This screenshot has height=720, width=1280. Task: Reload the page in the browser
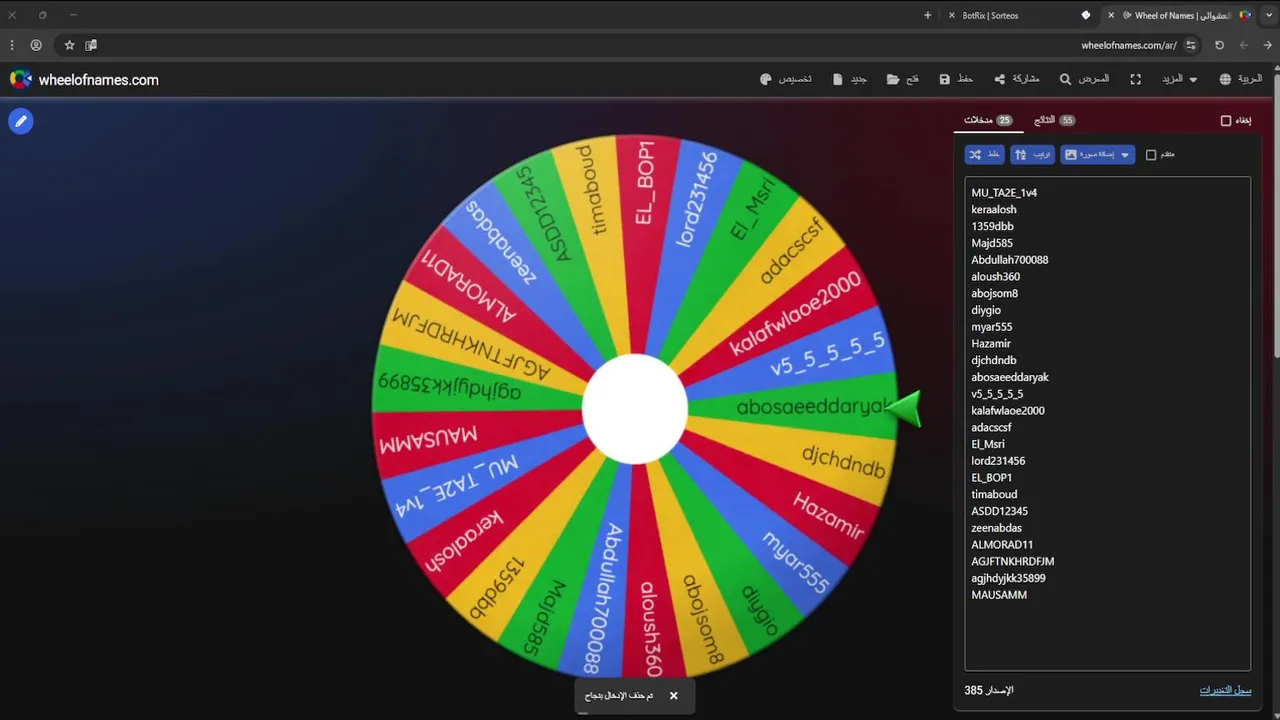pyautogui.click(x=1219, y=45)
